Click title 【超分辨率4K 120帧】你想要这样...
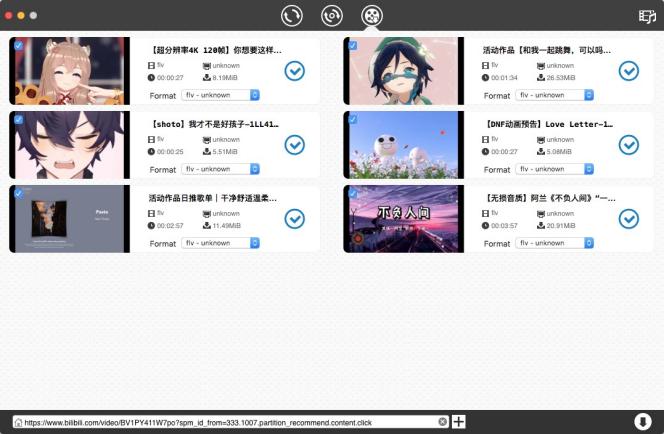 (x=216, y=50)
